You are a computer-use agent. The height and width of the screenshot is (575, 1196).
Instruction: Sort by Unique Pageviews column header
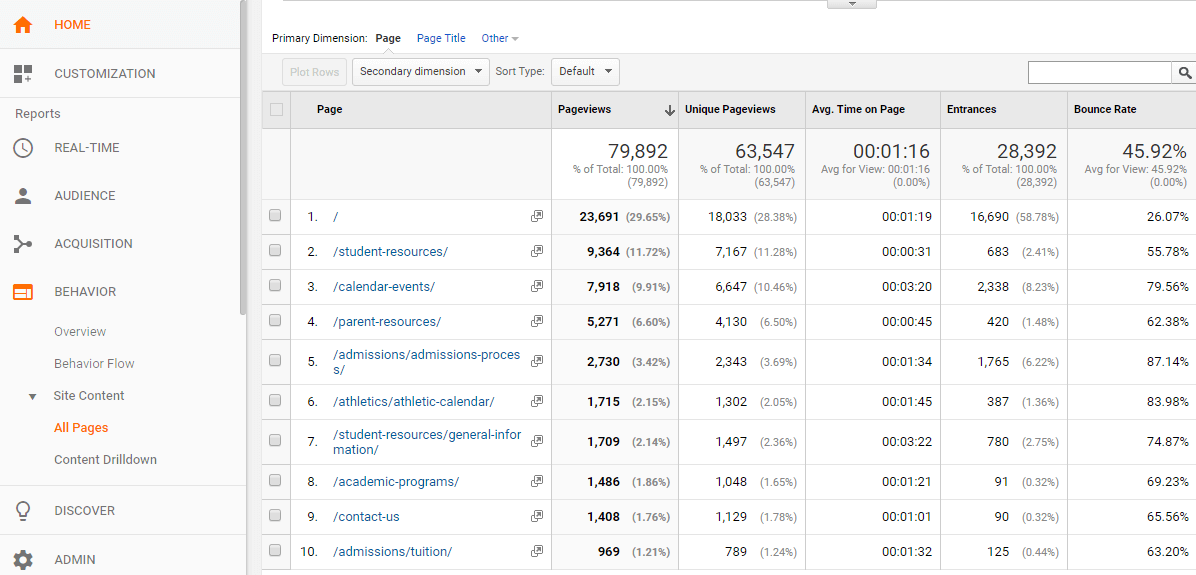pyautogui.click(x=730, y=109)
